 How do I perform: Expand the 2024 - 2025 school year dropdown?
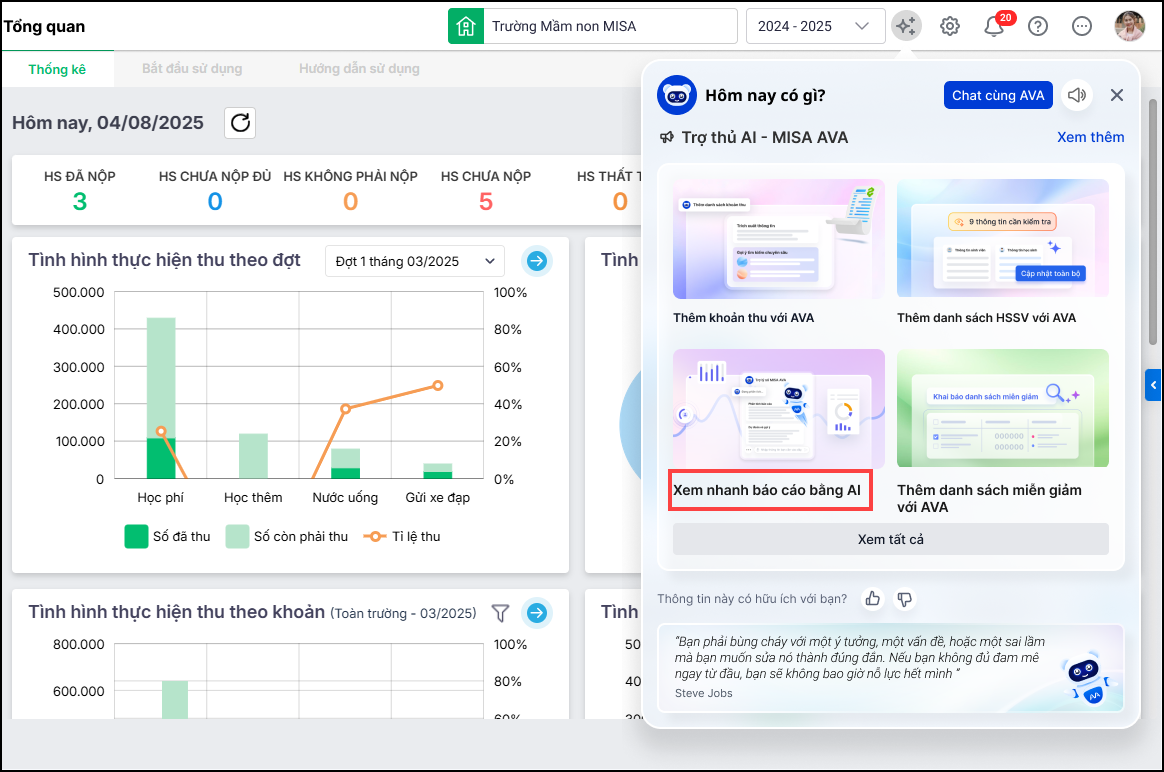[815, 26]
